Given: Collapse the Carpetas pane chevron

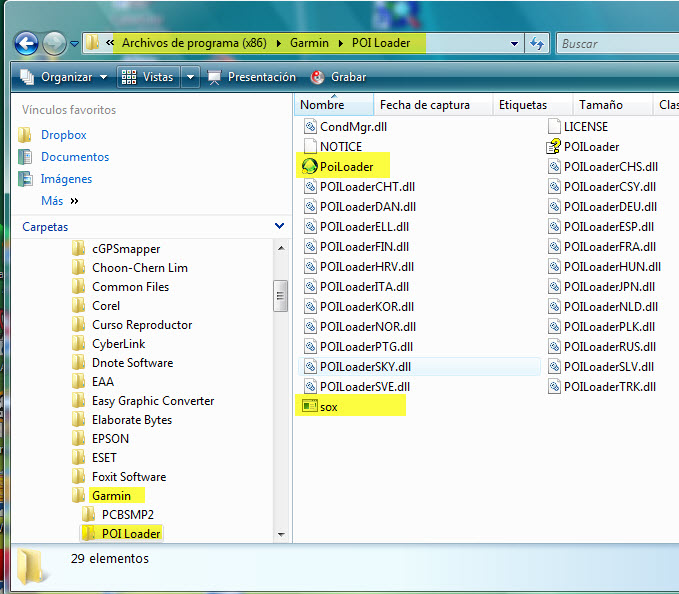Looking at the screenshot, I should 279,226.
